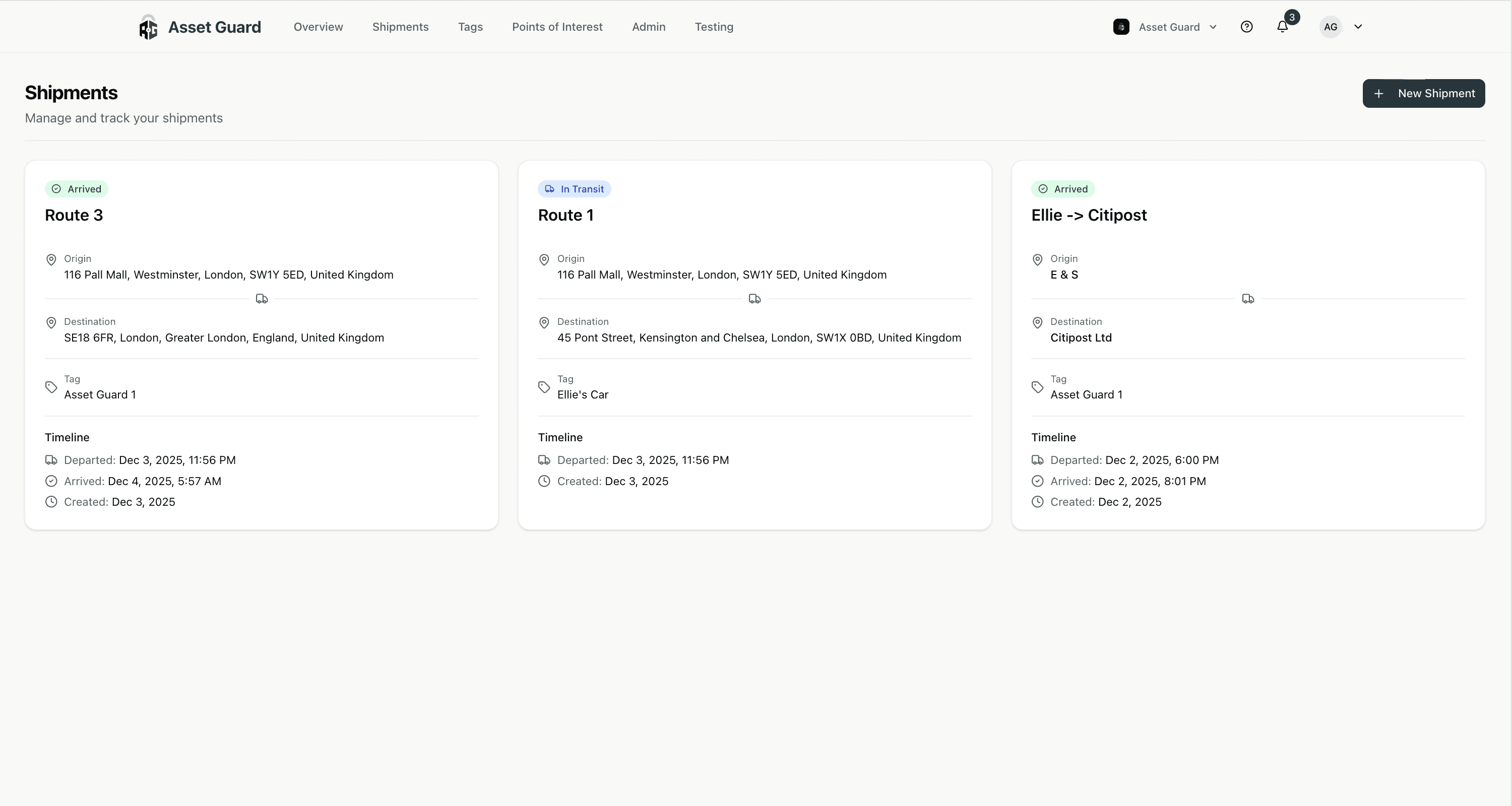This screenshot has height=806, width=1512.
Task: Click the Ellie's Car tag icon
Action: tap(544, 387)
